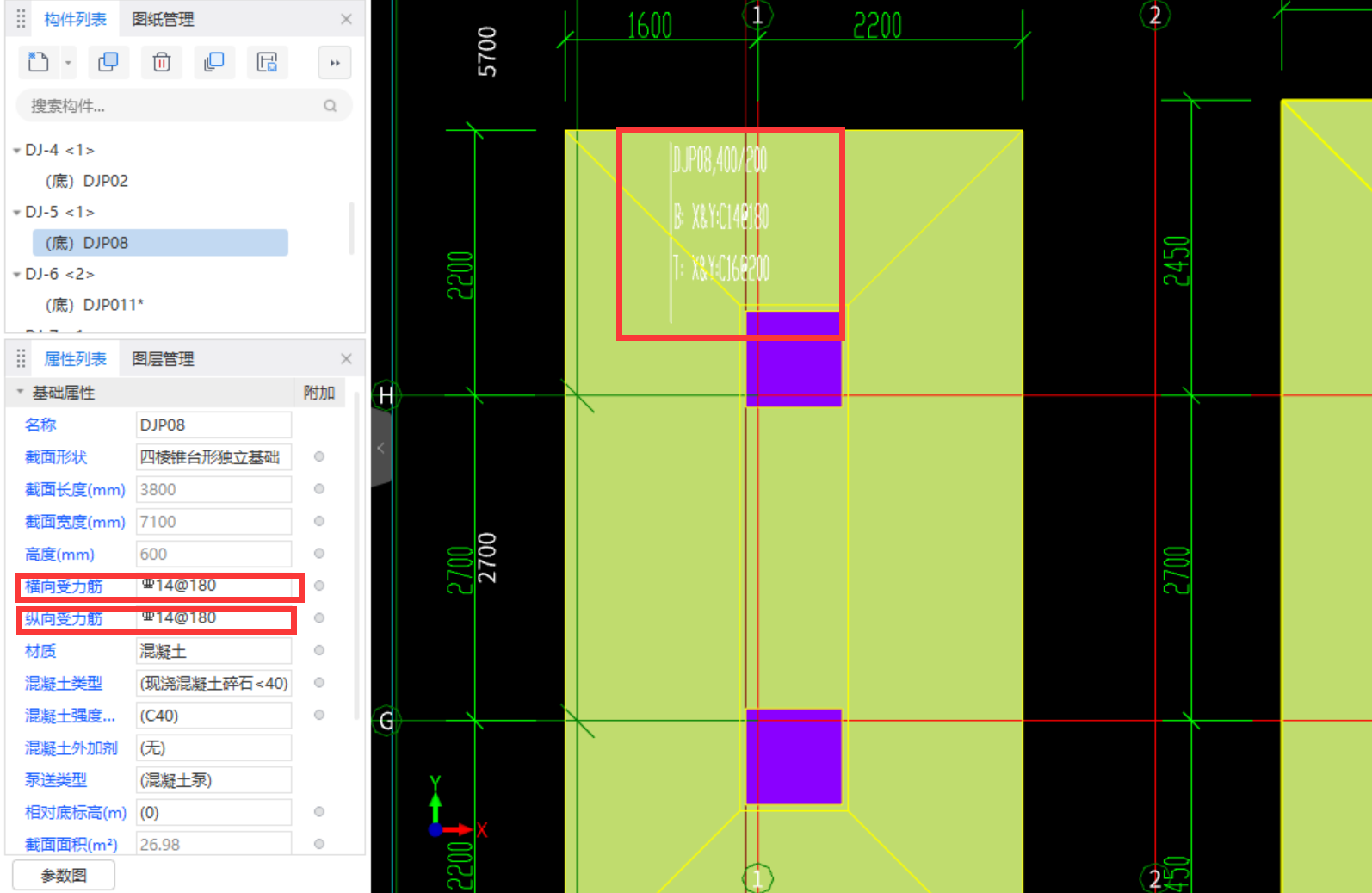Collapse the left side panel arrow
The image size is (1372, 893).
coord(380,448)
